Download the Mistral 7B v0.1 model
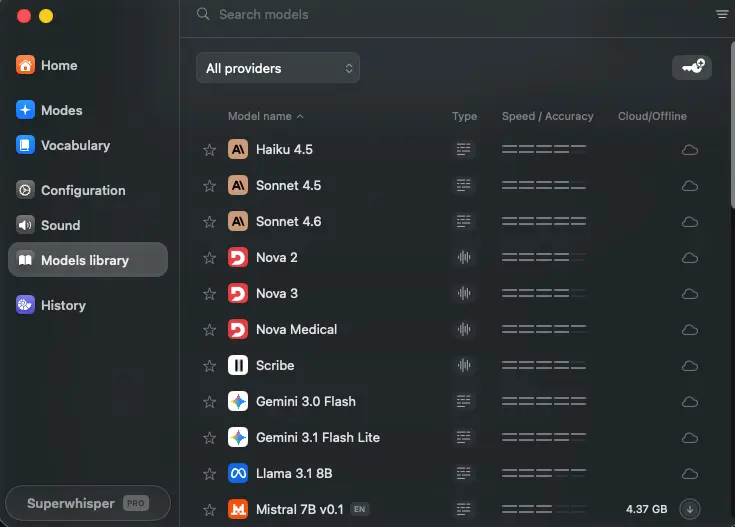This screenshot has width=735, height=527. [x=690, y=509]
